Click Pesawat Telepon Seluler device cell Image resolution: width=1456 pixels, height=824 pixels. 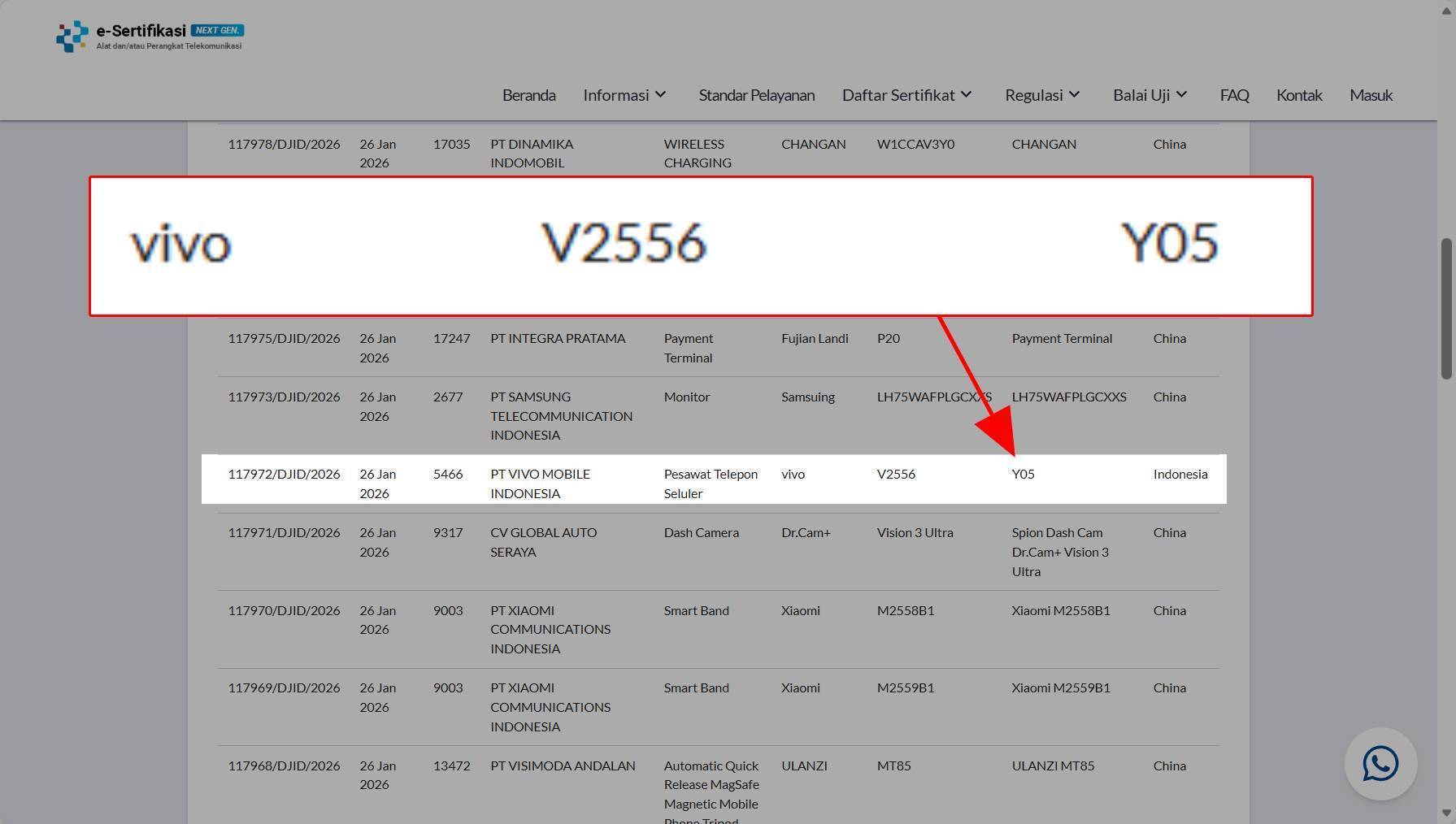click(711, 484)
